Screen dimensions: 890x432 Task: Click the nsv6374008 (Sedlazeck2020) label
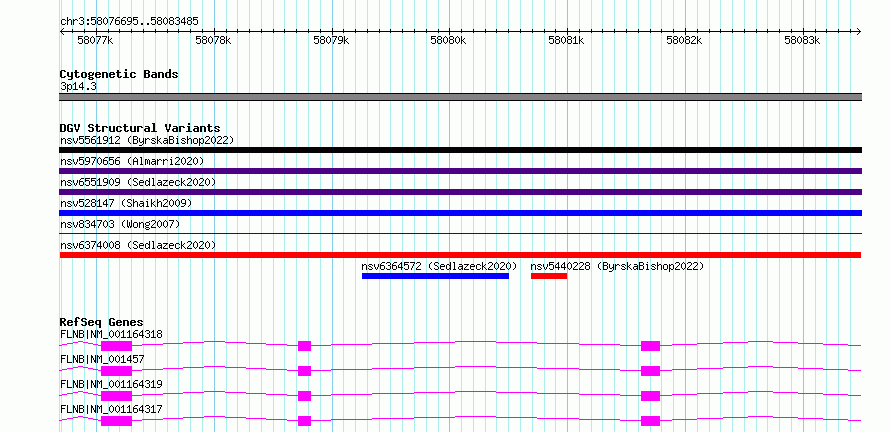[138, 245]
